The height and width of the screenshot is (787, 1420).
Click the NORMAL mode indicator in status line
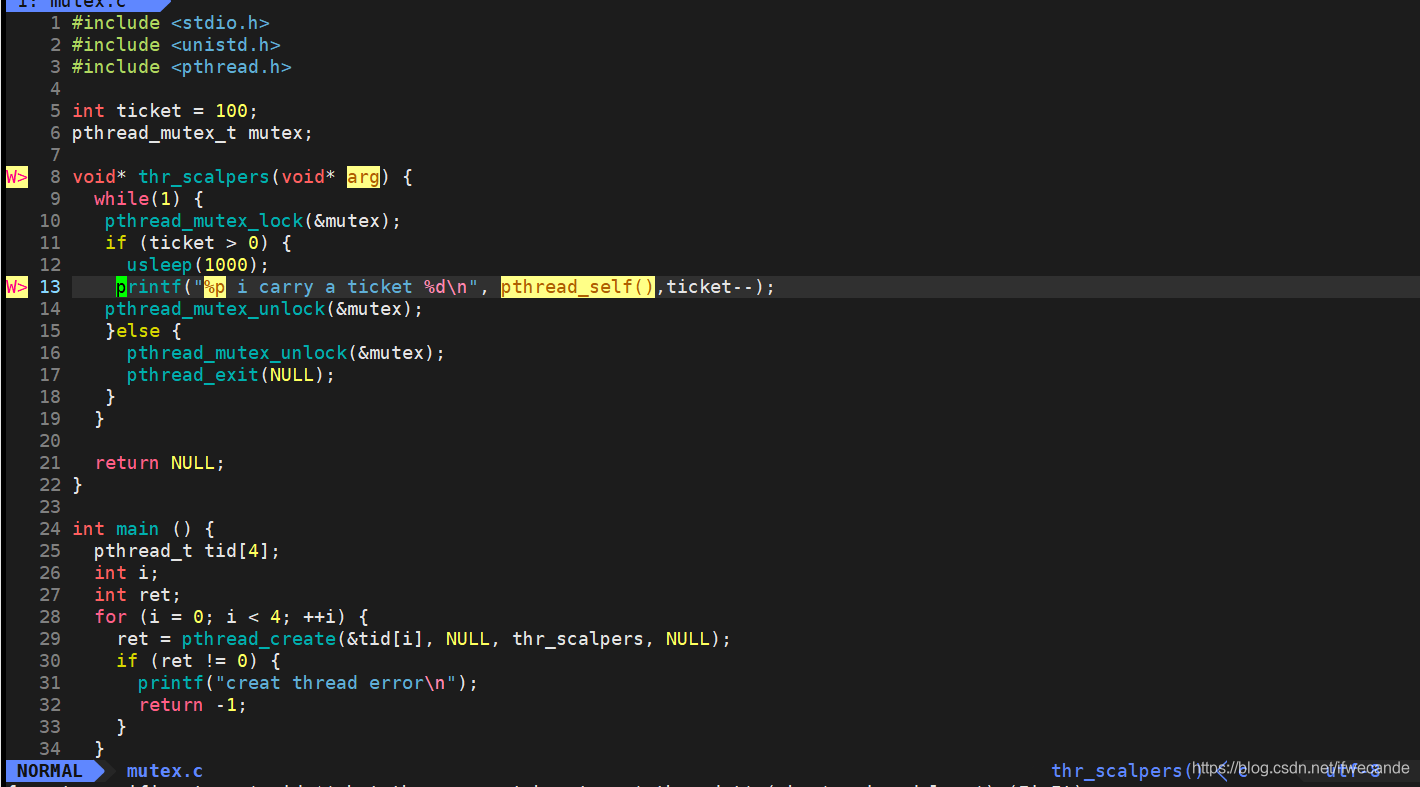coord(49,771)
